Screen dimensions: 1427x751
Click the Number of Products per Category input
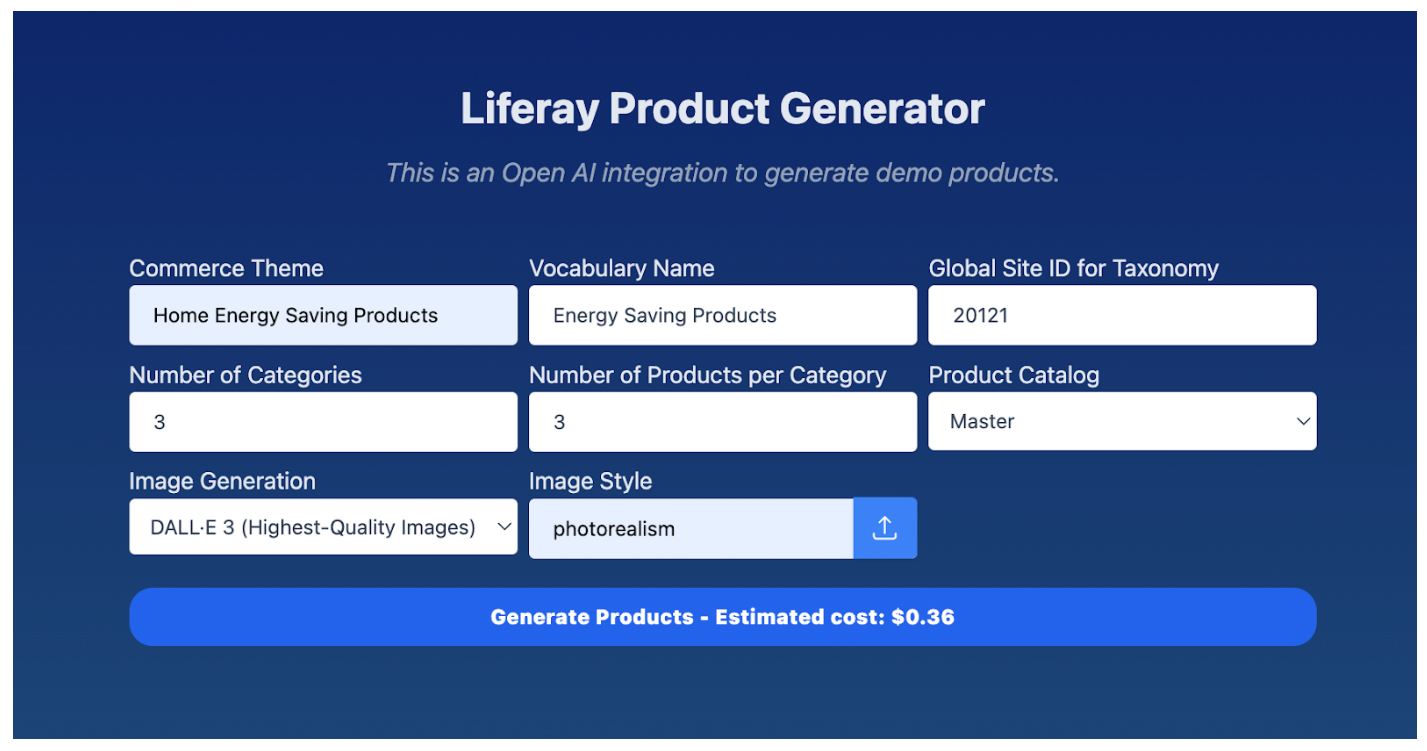click(x=722, y=422)
